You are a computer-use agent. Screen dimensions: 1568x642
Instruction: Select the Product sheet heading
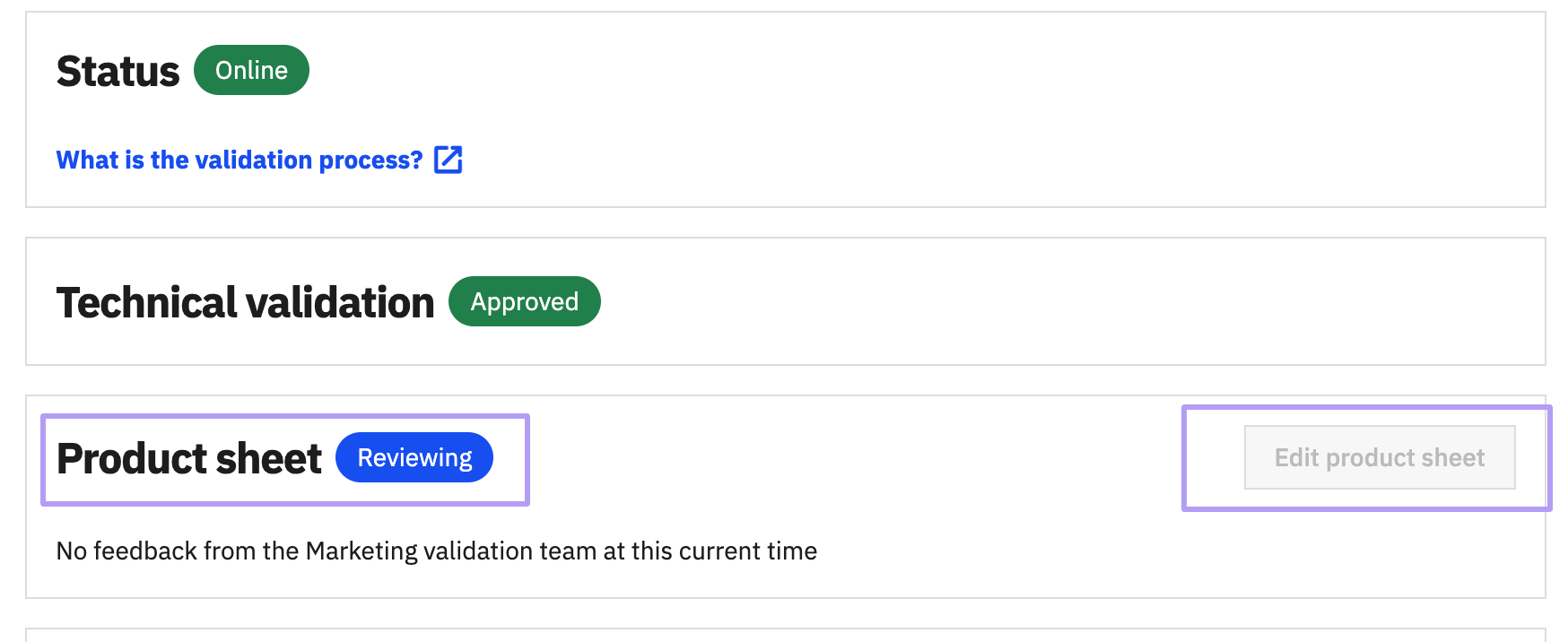click(x=188, y=458)
